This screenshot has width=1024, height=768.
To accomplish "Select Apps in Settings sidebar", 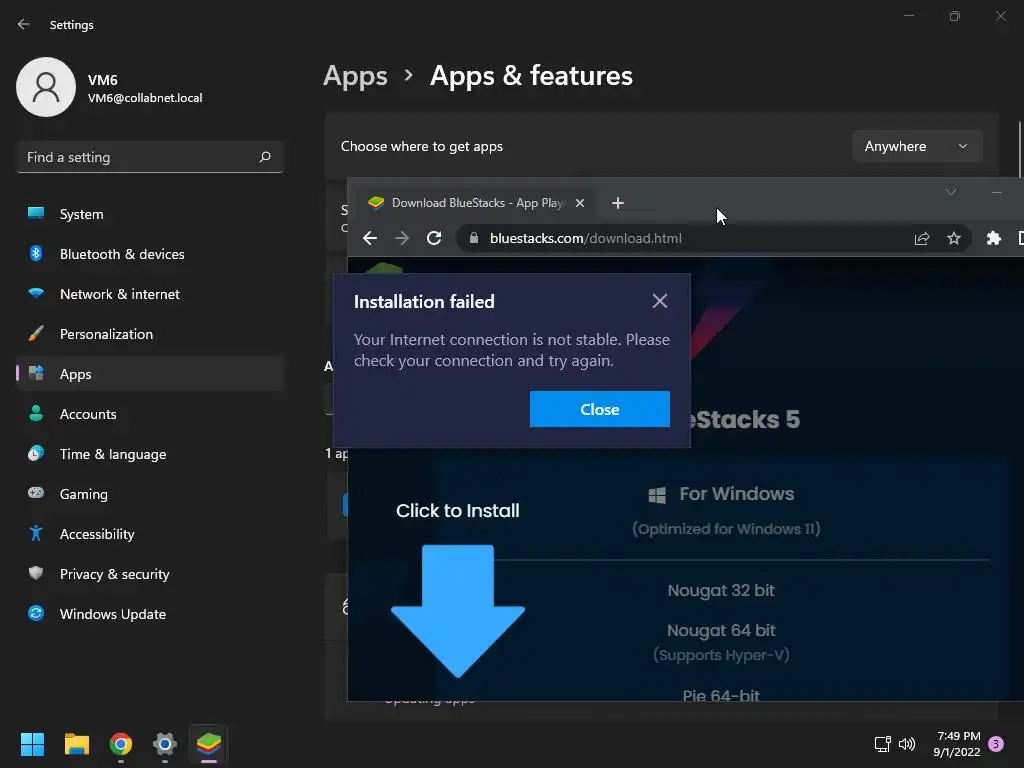I will click(x=150, y=374).
